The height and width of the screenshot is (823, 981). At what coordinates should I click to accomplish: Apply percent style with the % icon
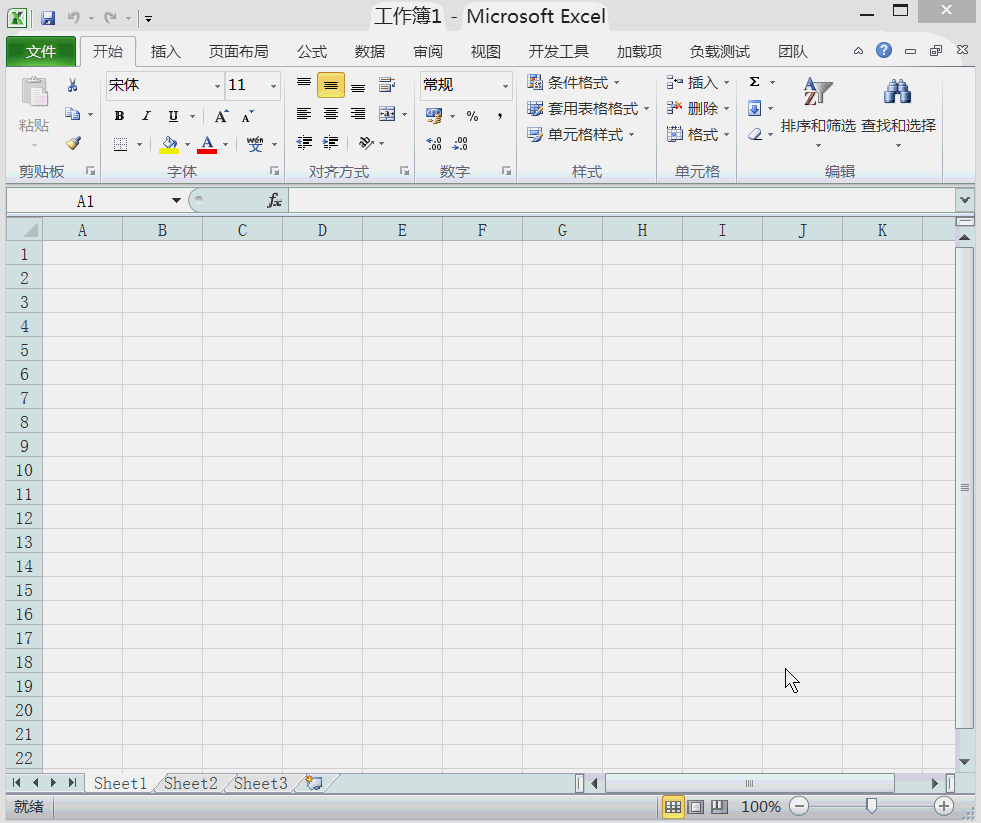click(472, 116)
